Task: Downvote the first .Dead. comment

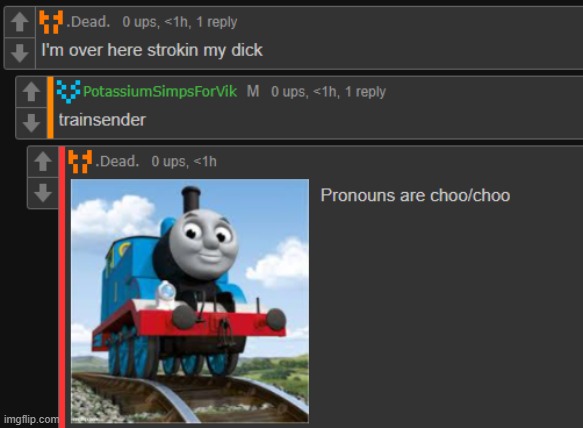Action: click(x=20, y=53)
